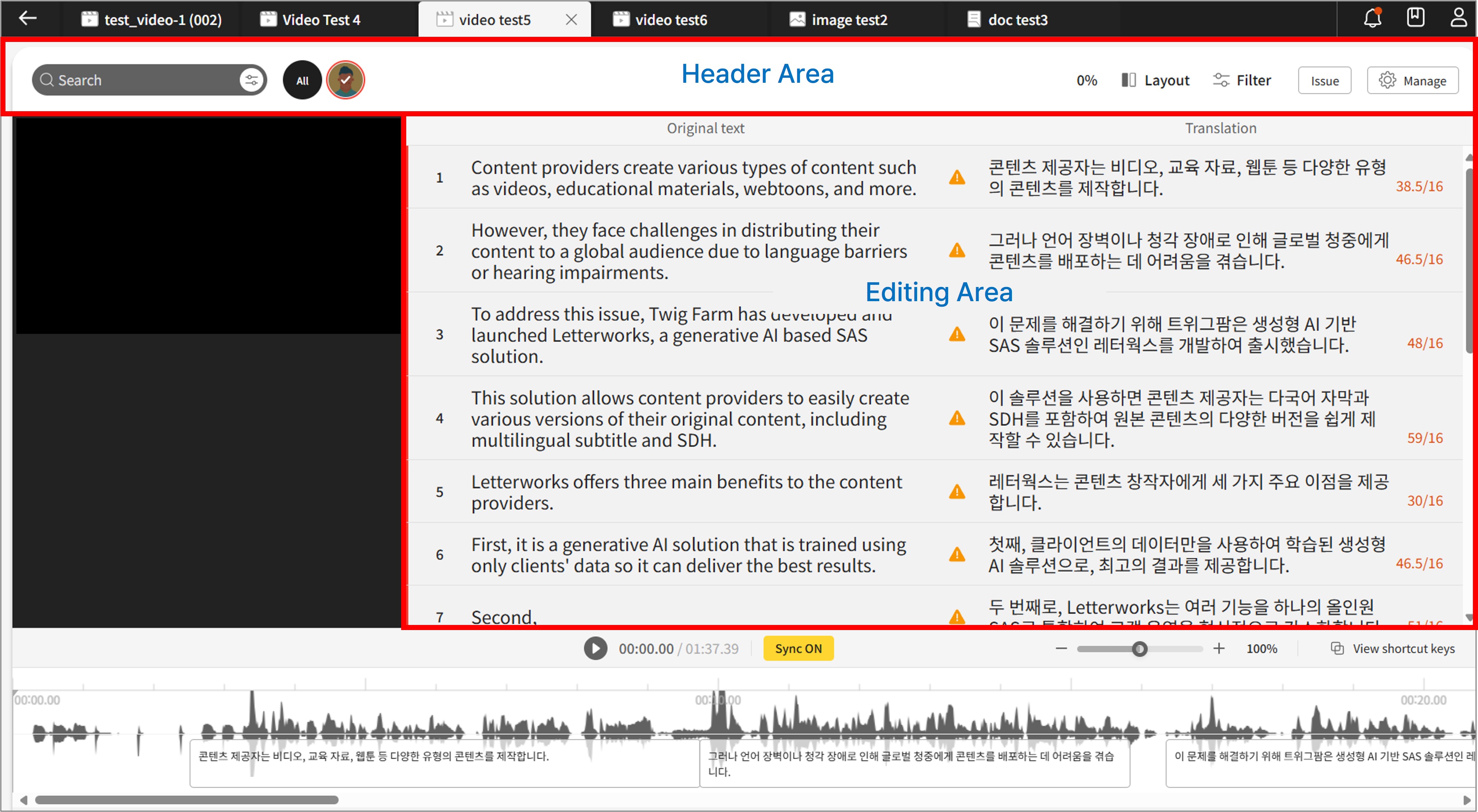Open the Manage settings menu
Image resolution: width=1478 pixels, height=812 pixels.
pyautogui.click(x=1412, y=81)
